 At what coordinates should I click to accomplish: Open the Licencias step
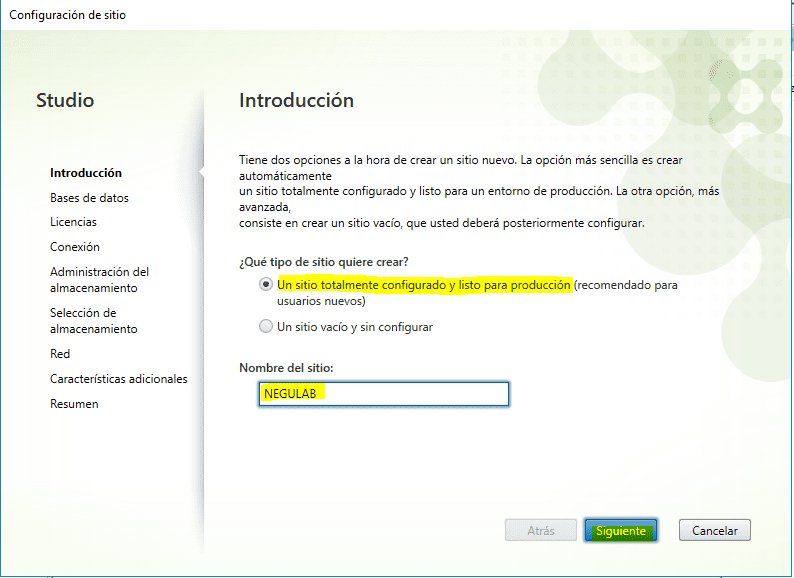click(73, 222)
